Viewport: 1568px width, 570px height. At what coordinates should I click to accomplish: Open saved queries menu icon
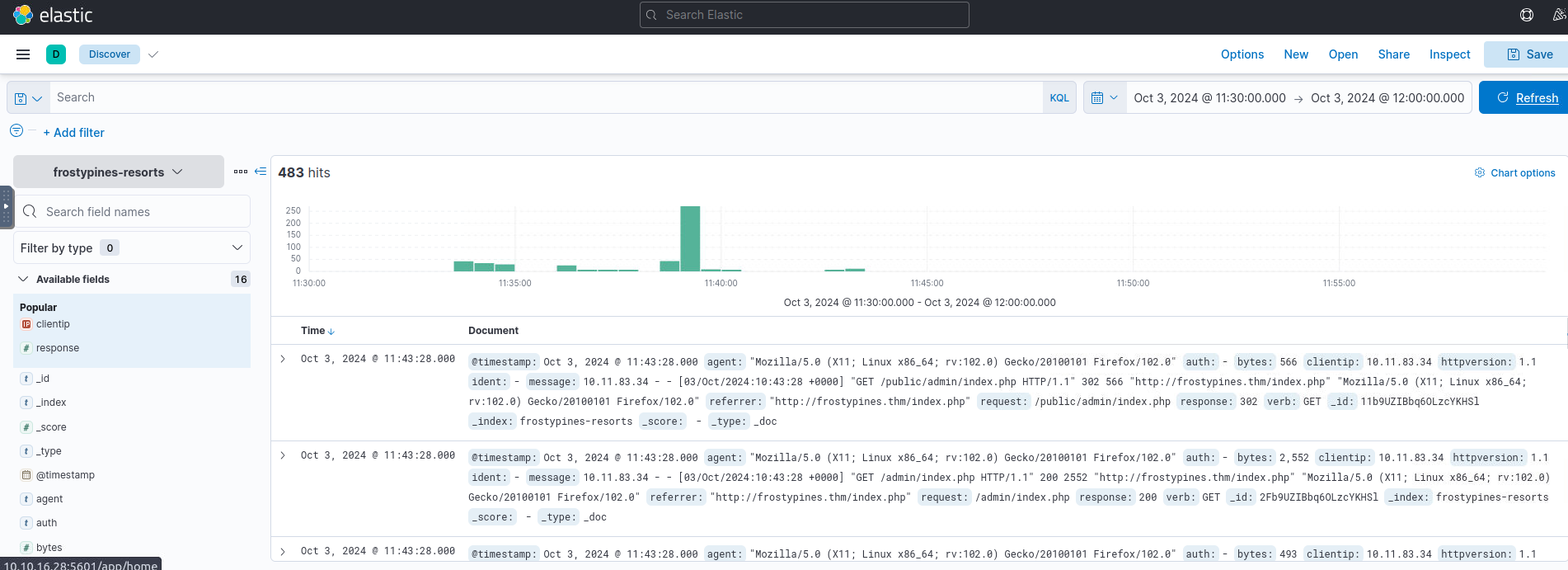[x=28, y=98]
